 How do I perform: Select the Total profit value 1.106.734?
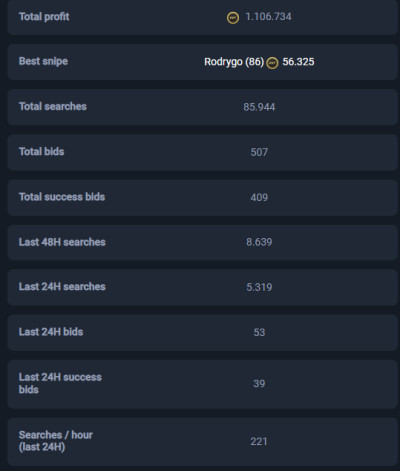click(x=268, y=17)
